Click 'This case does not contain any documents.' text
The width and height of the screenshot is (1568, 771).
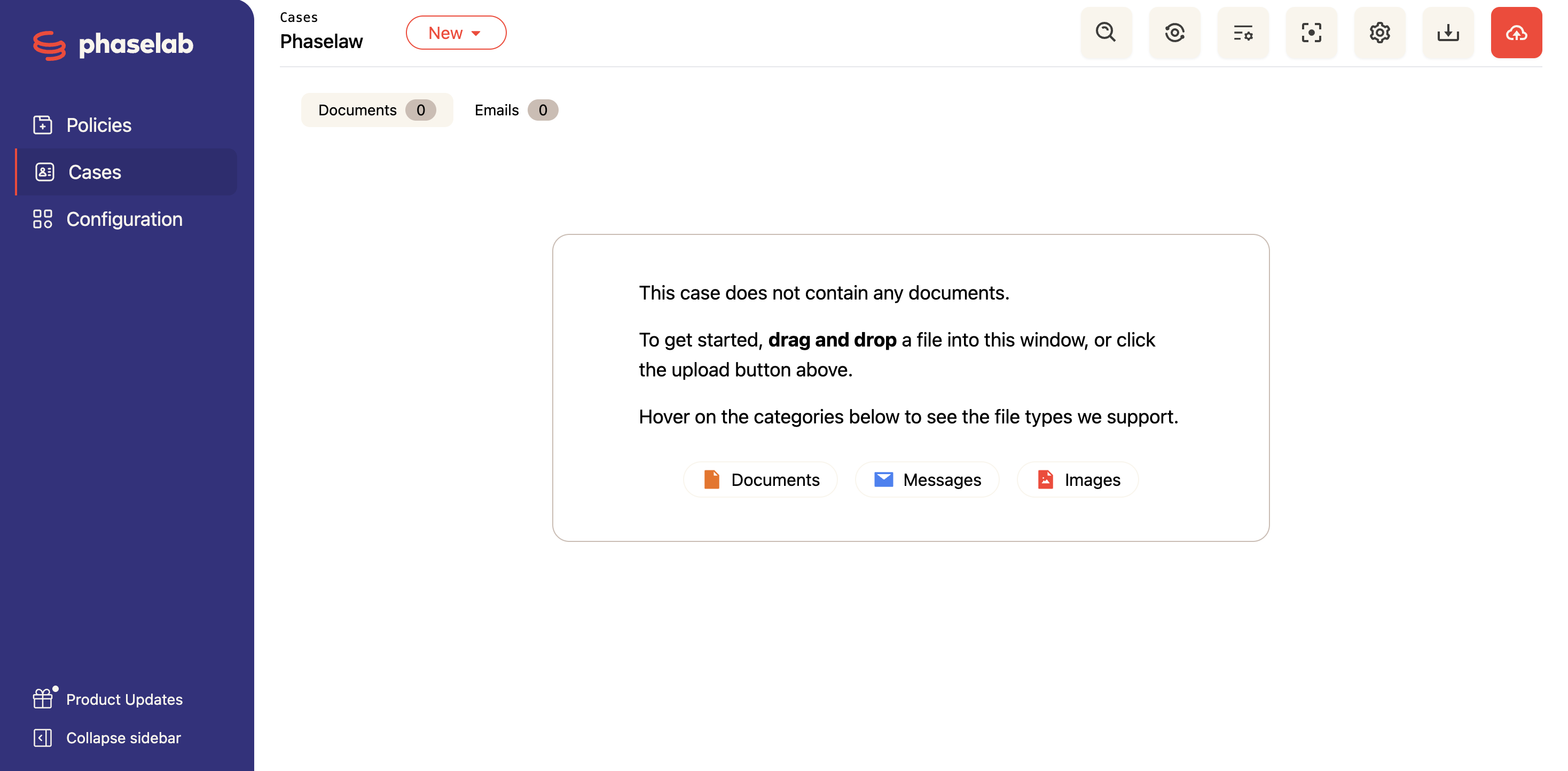[824, 293]
